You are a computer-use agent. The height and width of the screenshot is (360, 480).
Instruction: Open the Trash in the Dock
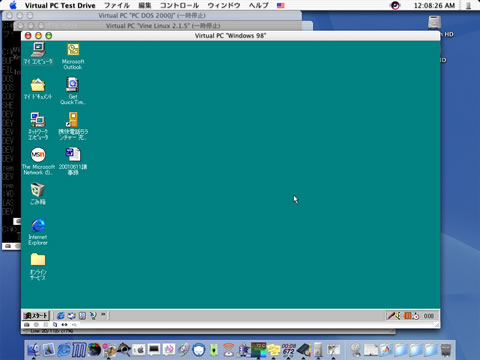(446, 350)
